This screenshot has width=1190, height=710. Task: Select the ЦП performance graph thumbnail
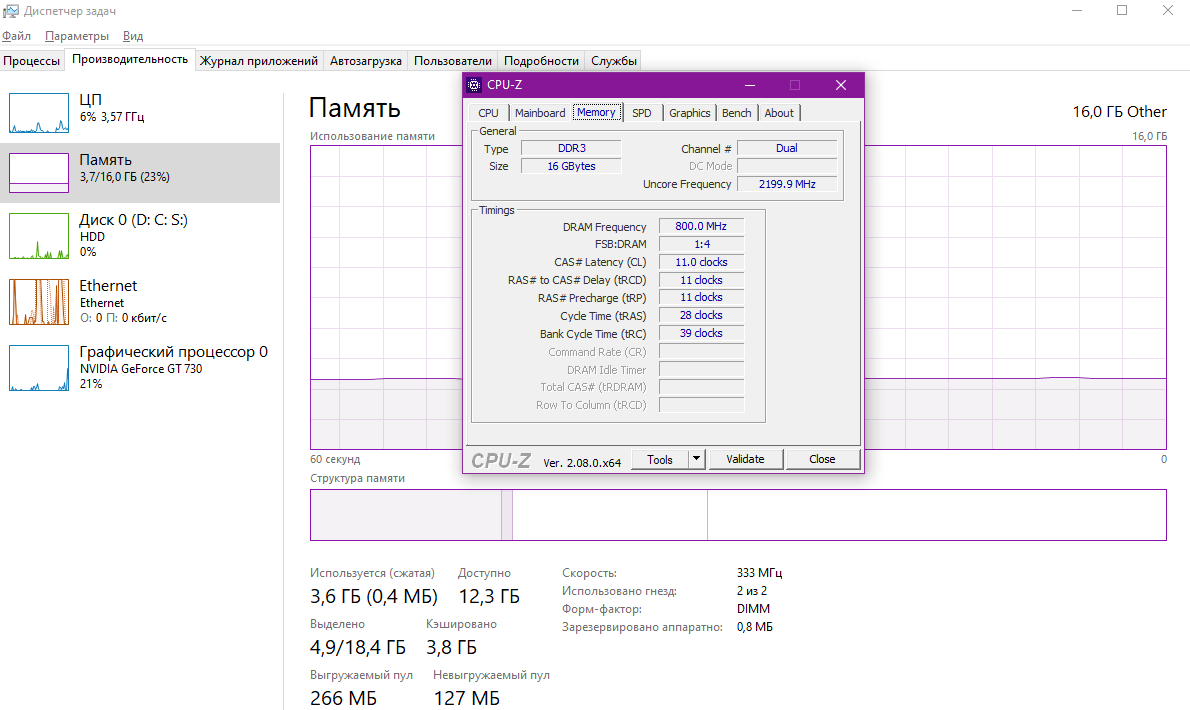click(39, 113)
